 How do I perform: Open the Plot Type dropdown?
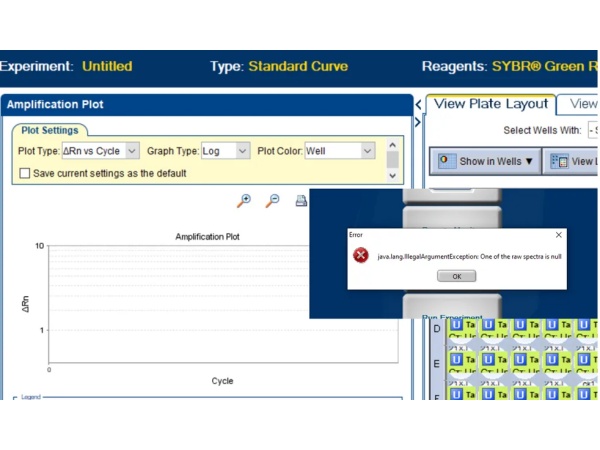click(x=132, y=151)
